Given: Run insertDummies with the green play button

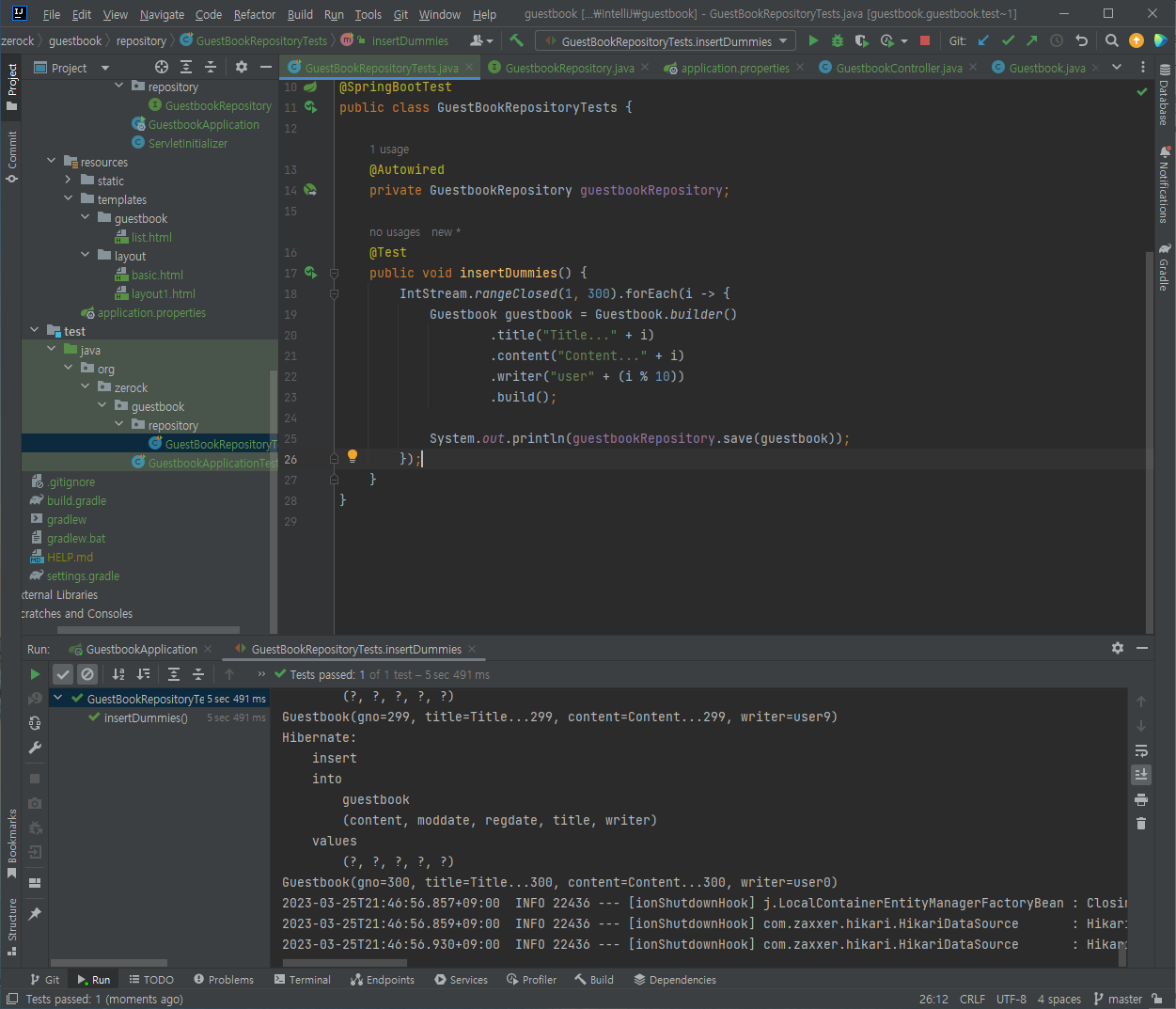Looking at the screenshot, I should (813, 40).
